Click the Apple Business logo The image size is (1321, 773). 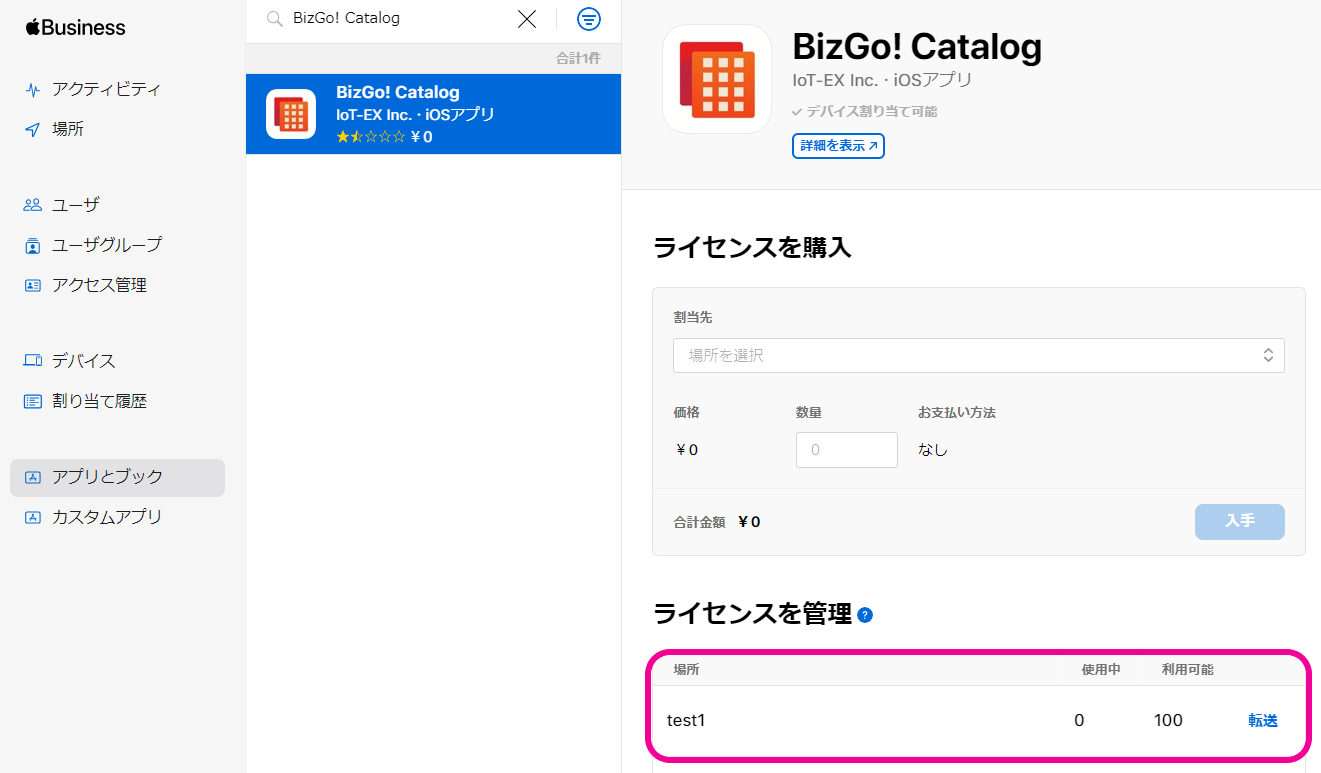pyautogui.click(x=76, y=27)
